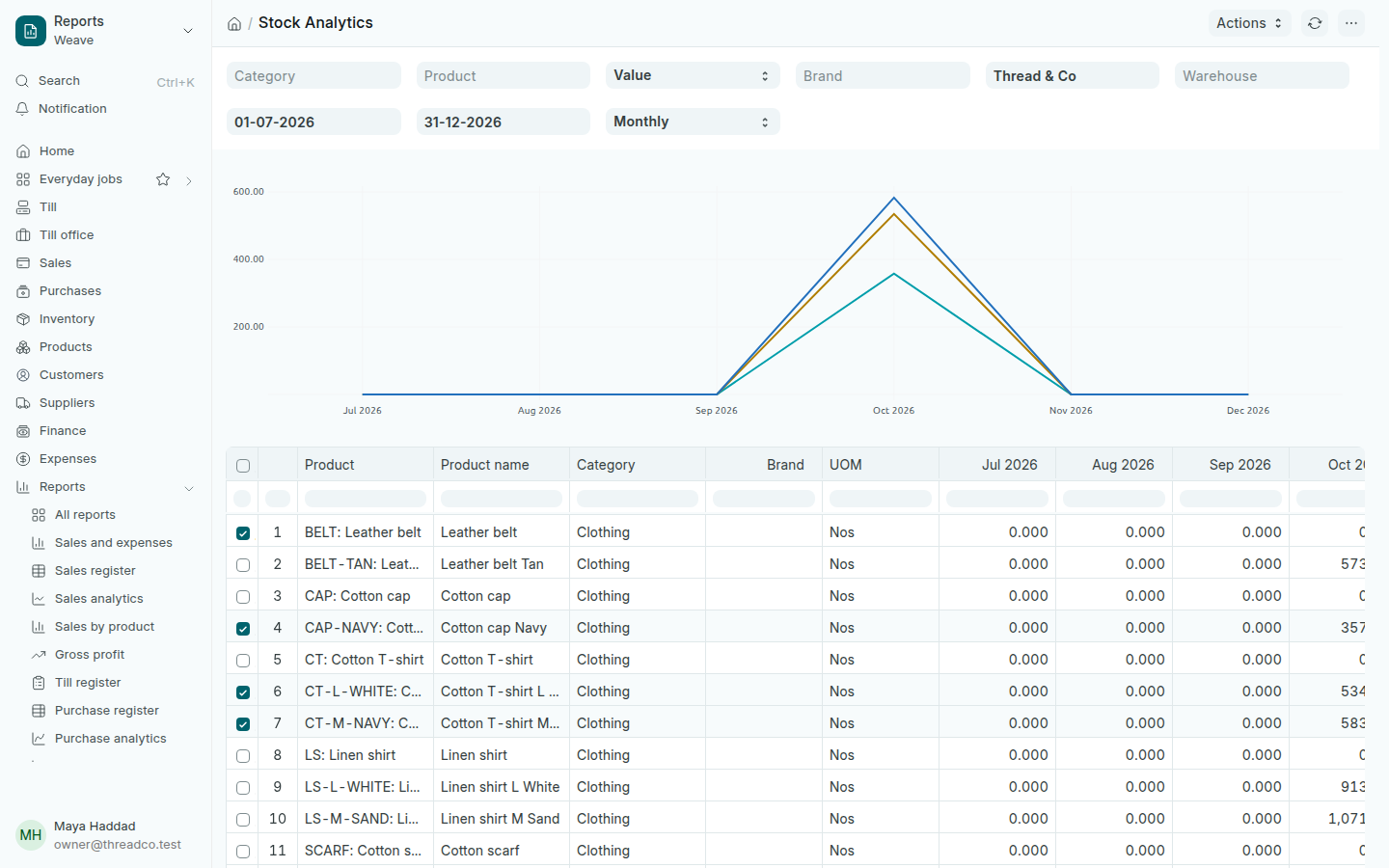The width and height of the screenshot is (1389, 868).
Task: Check the LS: Linen shirt row checkbox
Action: [243, 756]
